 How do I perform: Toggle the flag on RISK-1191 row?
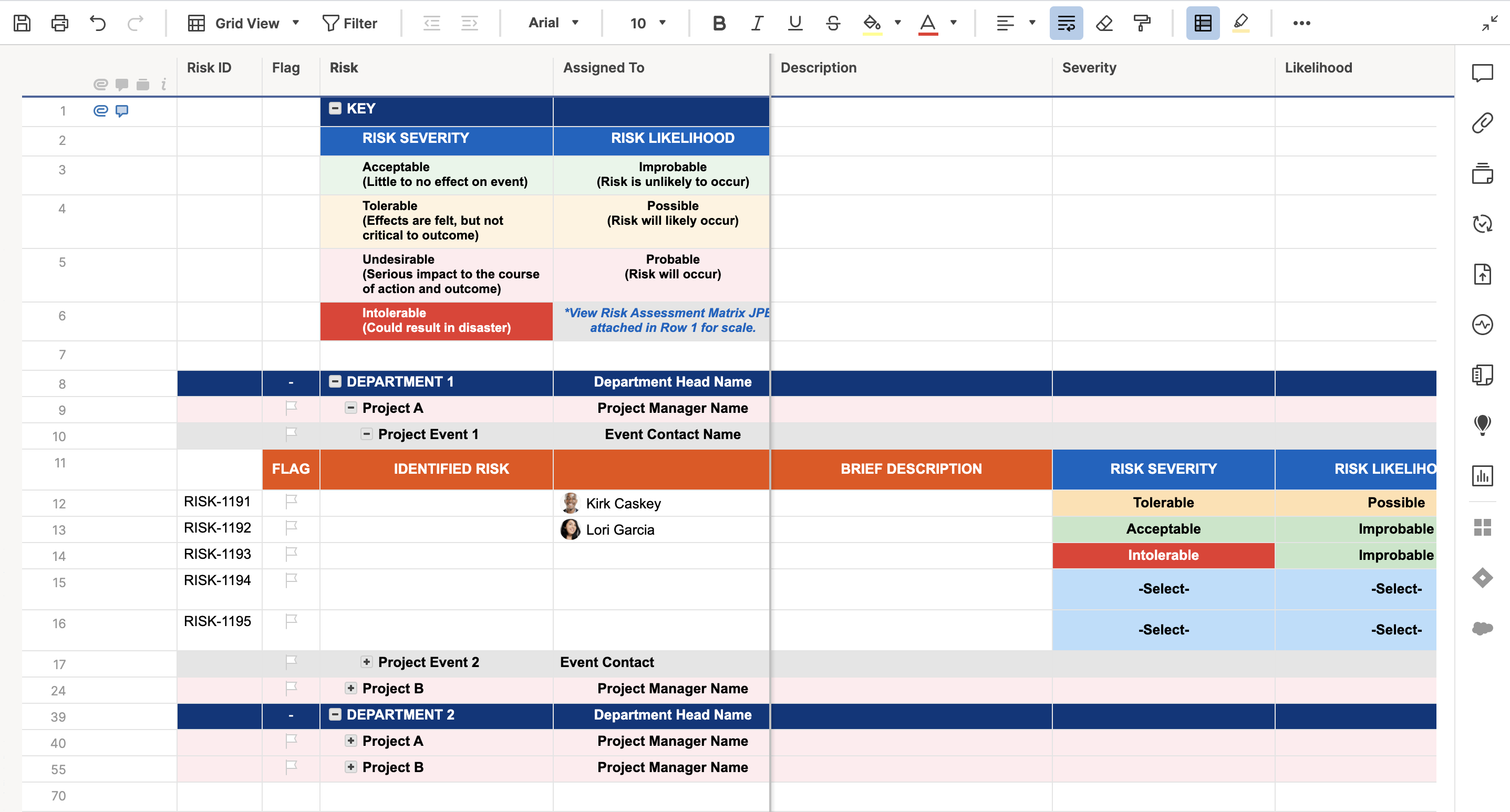(291, 502)
